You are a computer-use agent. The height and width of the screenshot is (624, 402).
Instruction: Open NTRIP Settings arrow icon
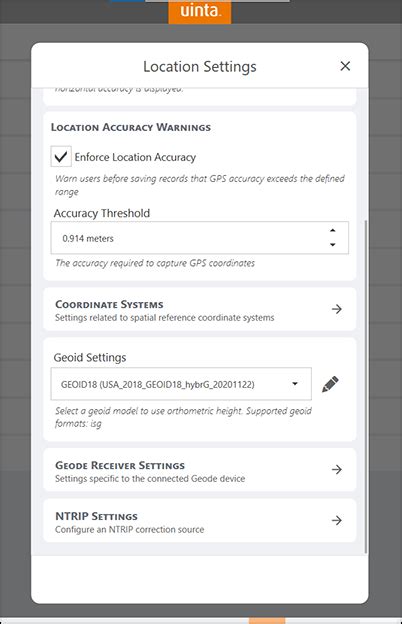coord(337,521)
